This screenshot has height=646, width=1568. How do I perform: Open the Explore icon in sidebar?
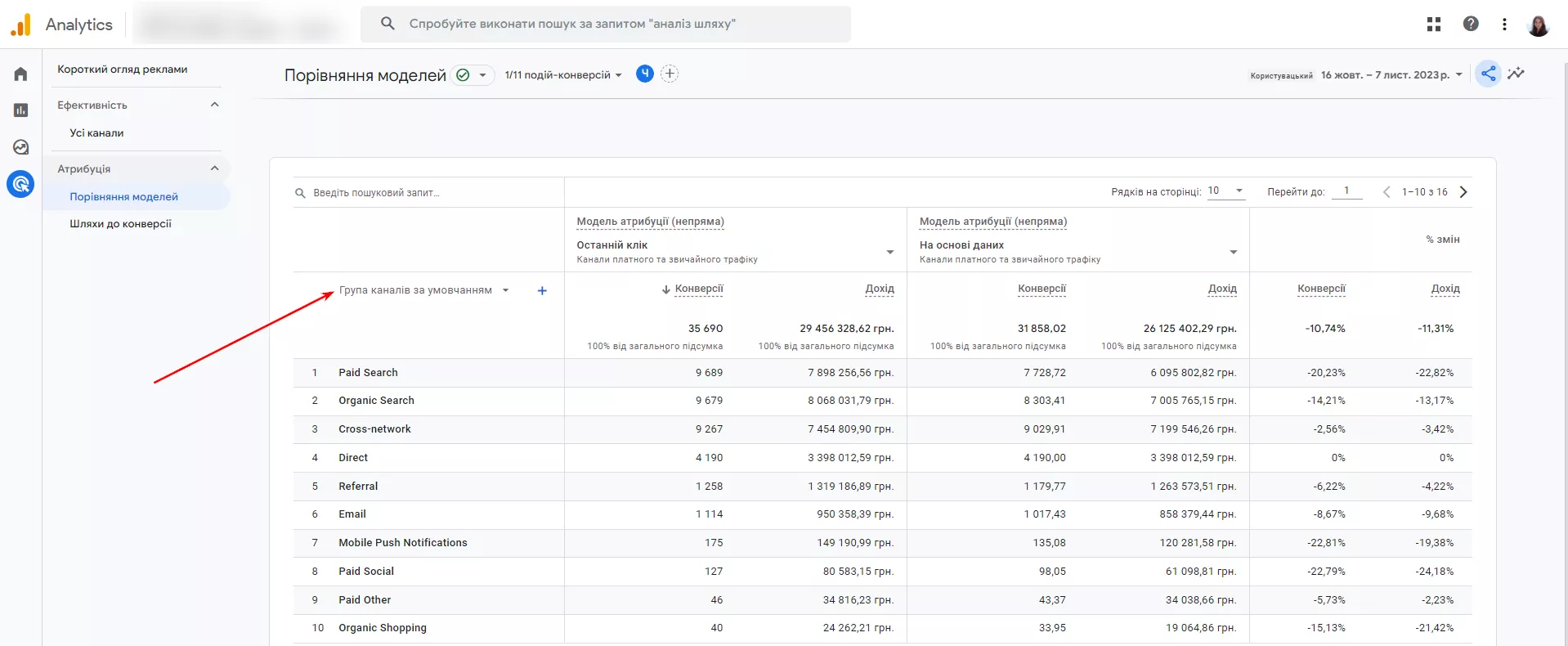point(21,147)
